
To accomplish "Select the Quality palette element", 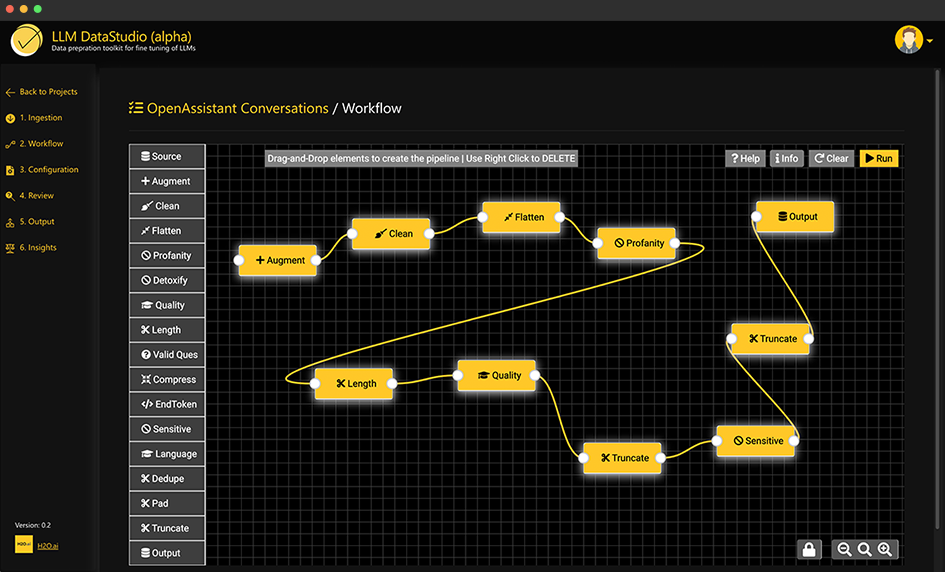I will 167,305.
